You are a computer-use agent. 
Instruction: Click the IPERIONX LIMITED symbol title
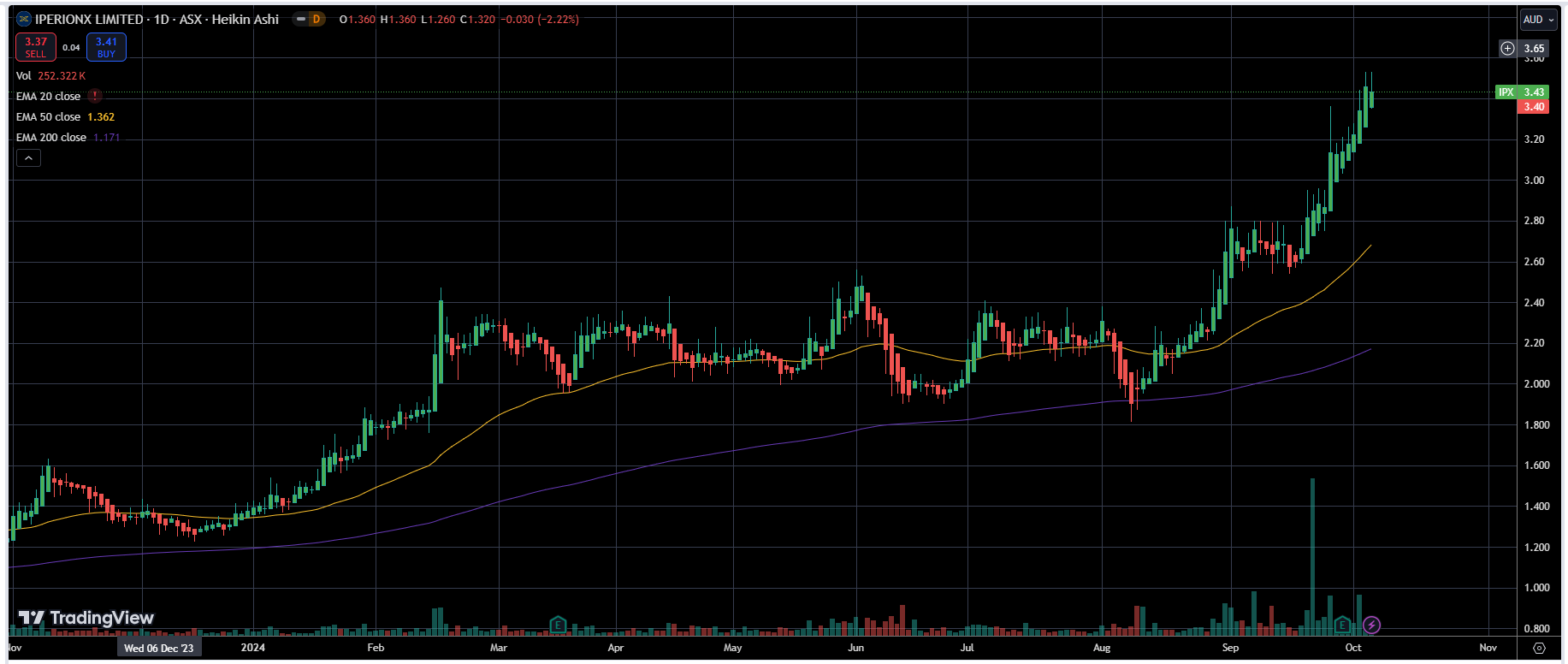pyautogui.click(x=89, y=19)
